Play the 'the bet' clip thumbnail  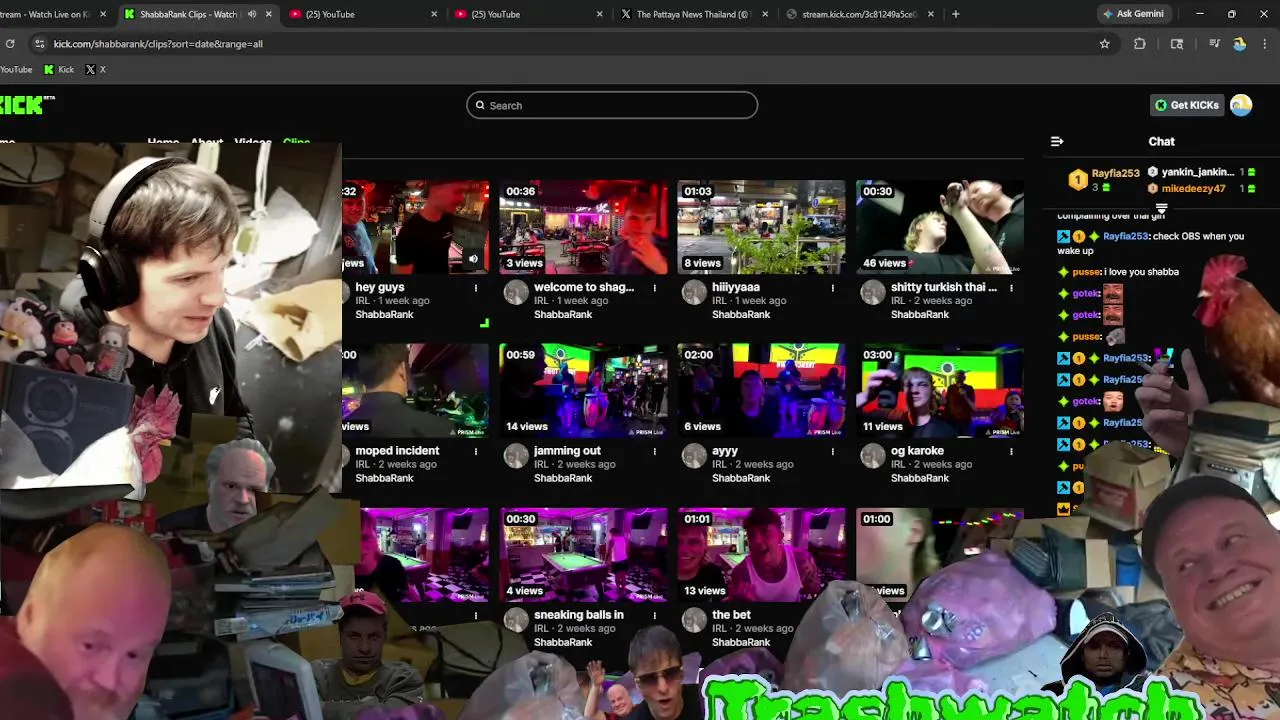tap(761, 555)
